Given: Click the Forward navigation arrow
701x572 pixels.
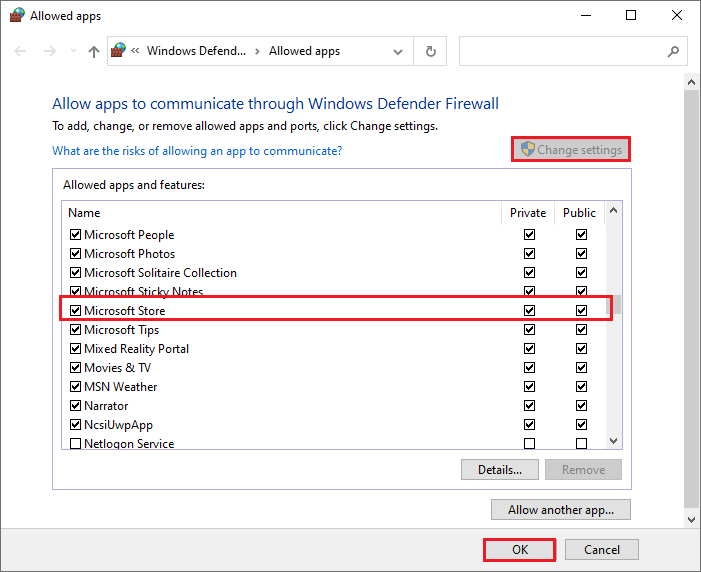Looking at the screenshot, I should (50, 51).
